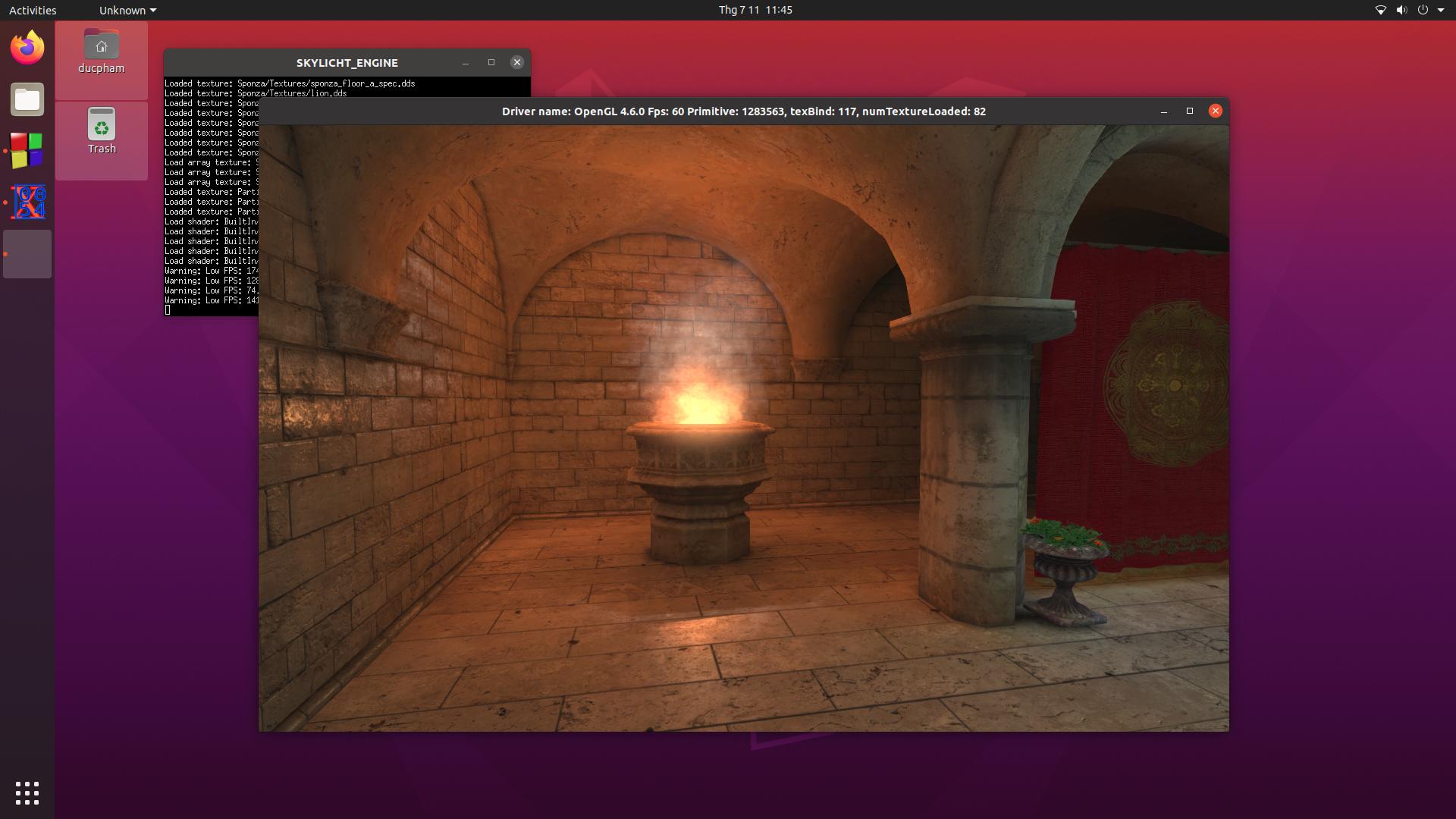Launch Firefox from the dock
Screen dimensions: 1456x819
(27, 48)
